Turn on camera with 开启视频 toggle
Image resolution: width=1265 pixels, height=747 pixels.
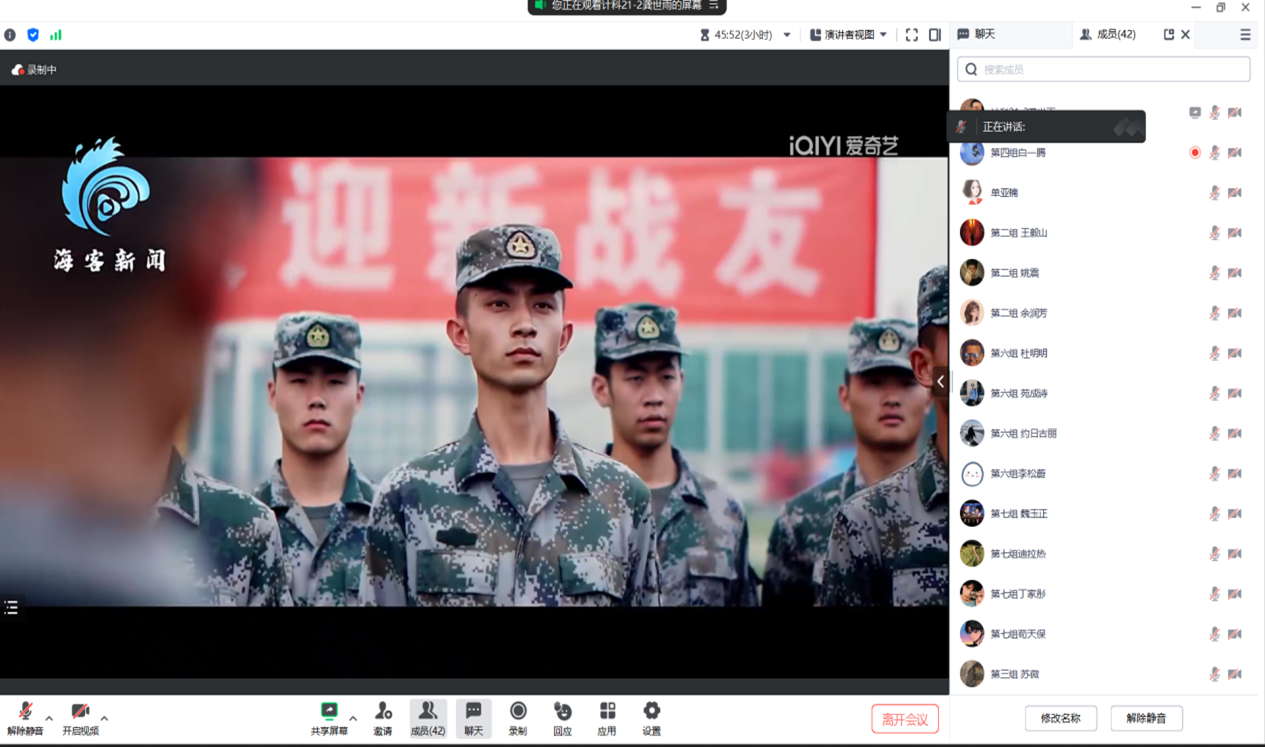[80, 712]
